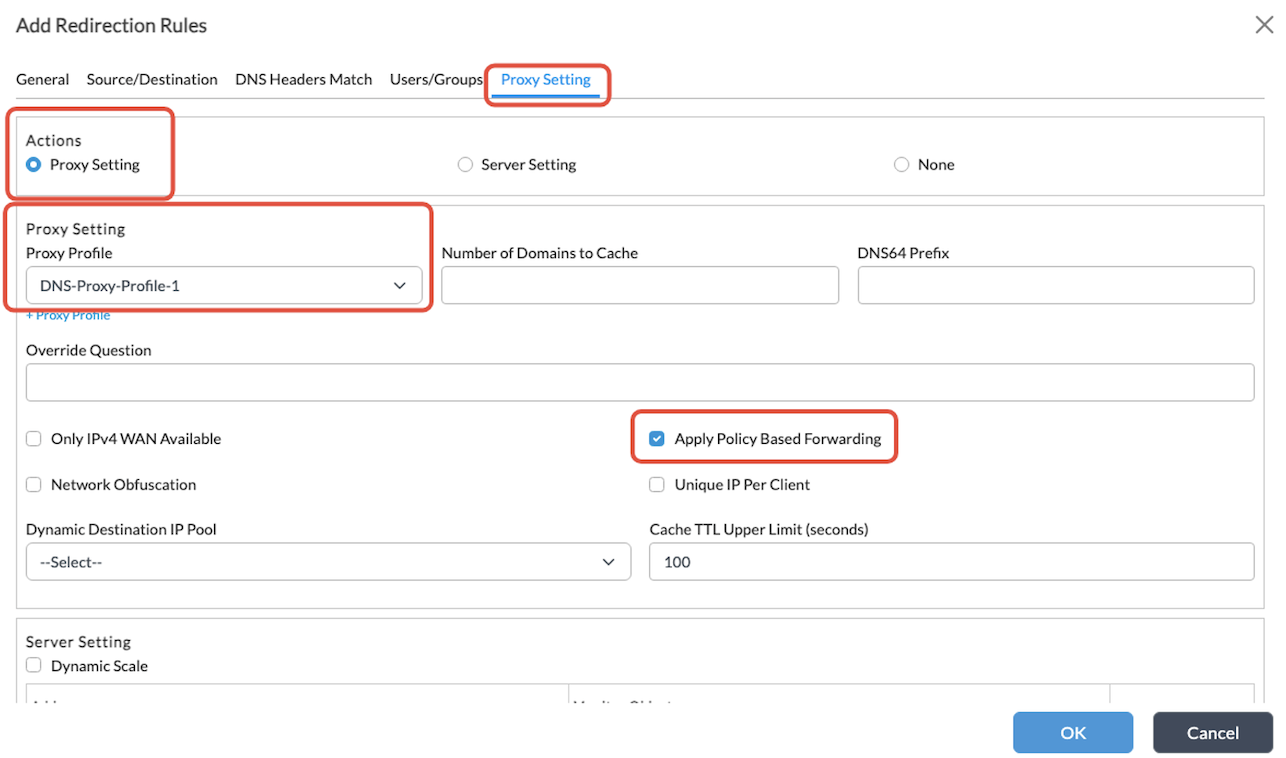Enable Only IPv4 WAN Available checkbox
Image resolution: width=1286 pixels, height=758 pixels.
click(34, 439)
